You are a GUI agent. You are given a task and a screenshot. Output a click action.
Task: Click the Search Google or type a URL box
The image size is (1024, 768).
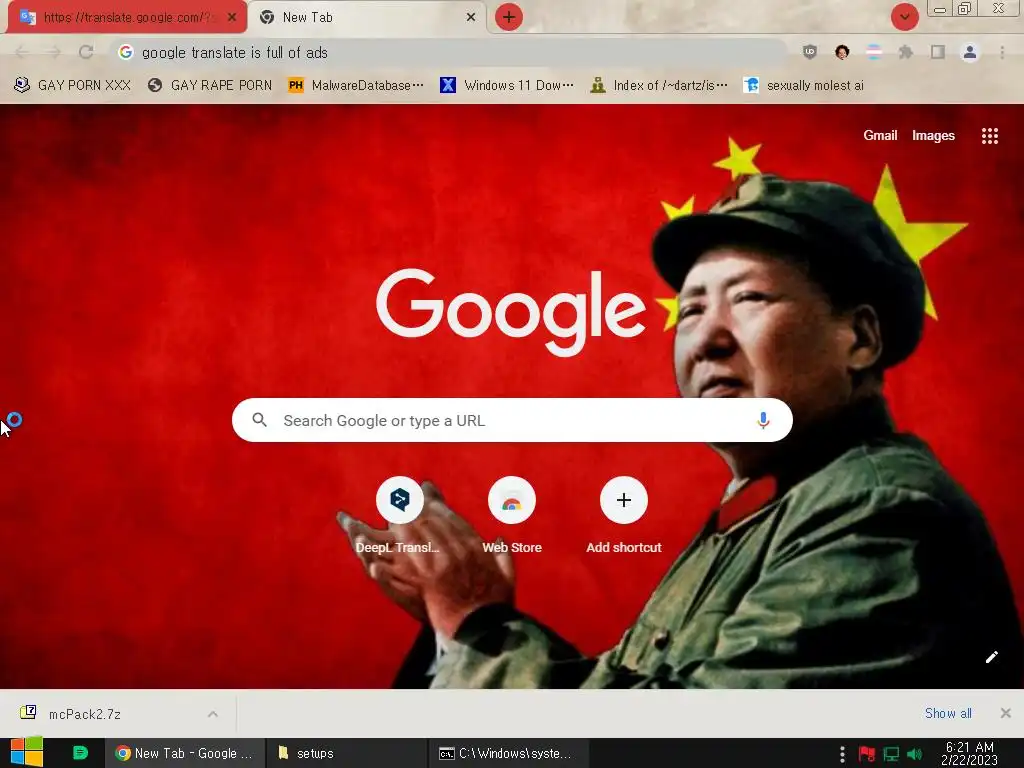[512, 420]
